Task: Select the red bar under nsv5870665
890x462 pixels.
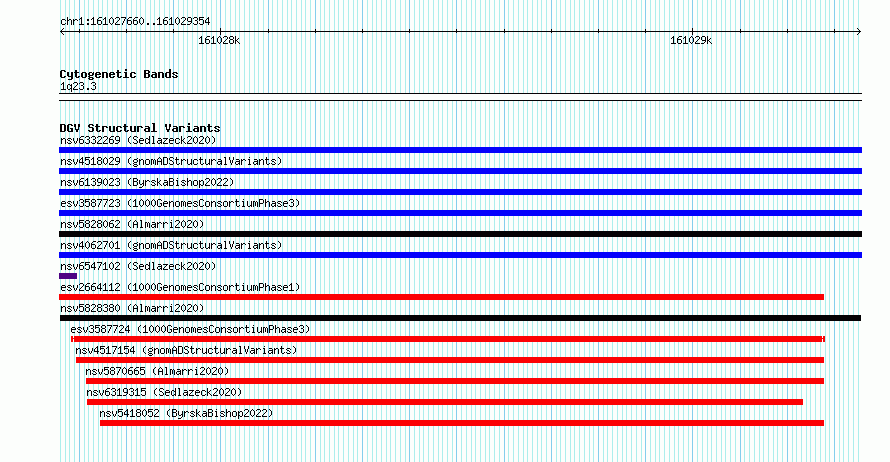Action: [x=455, y=381]
